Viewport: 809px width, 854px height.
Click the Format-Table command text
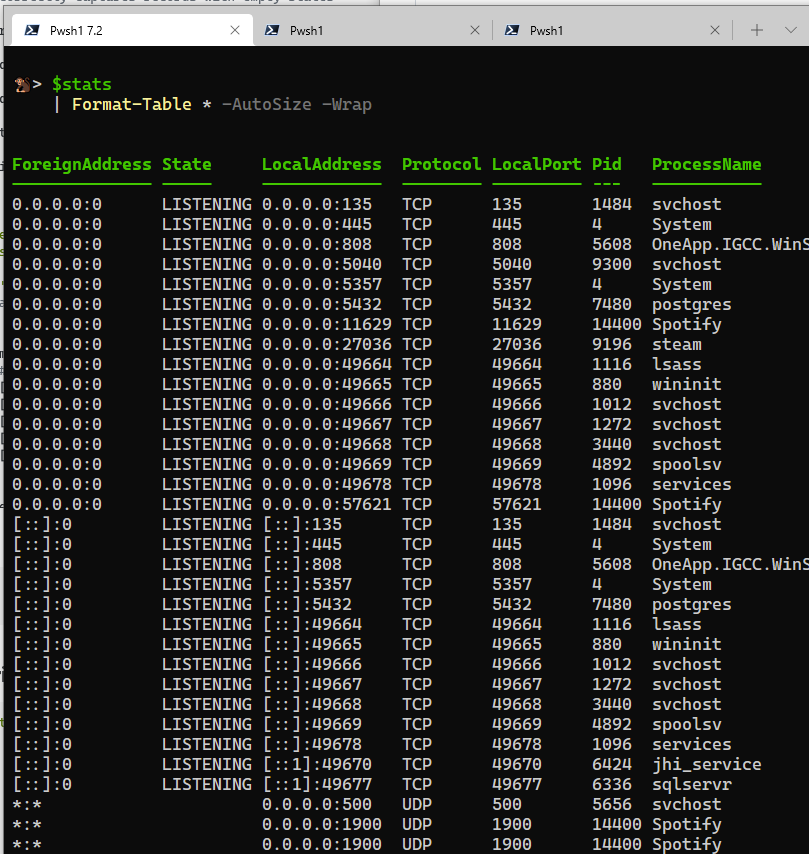click(x=132, y=105)
